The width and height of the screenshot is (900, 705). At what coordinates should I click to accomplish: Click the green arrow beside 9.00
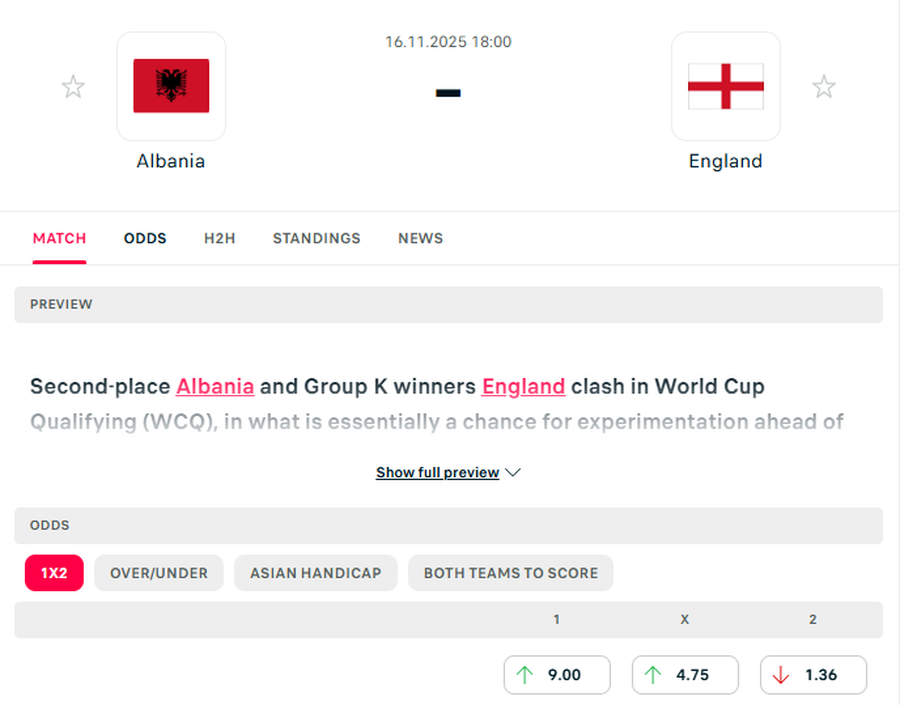coord(525,675)
